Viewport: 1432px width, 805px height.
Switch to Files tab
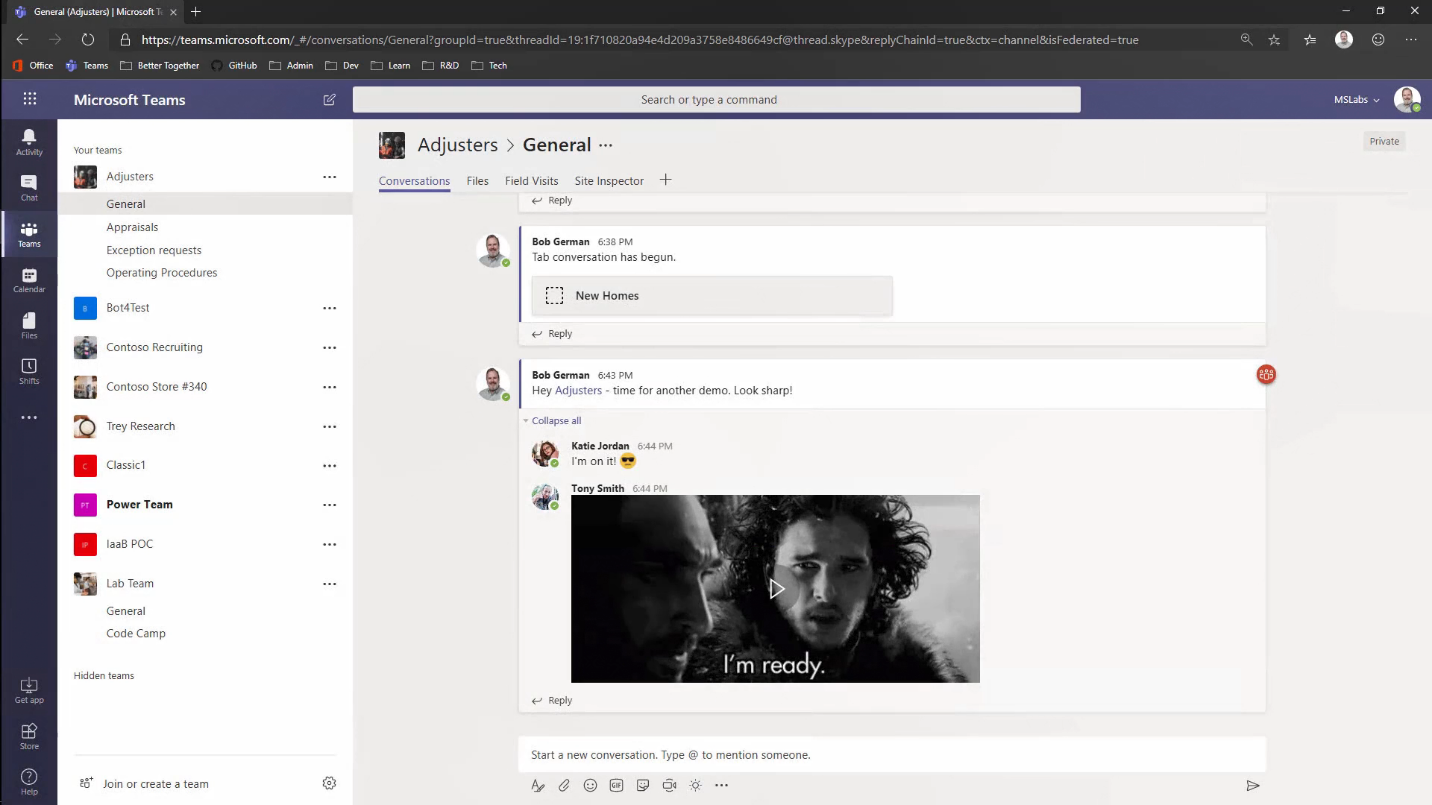477,181
